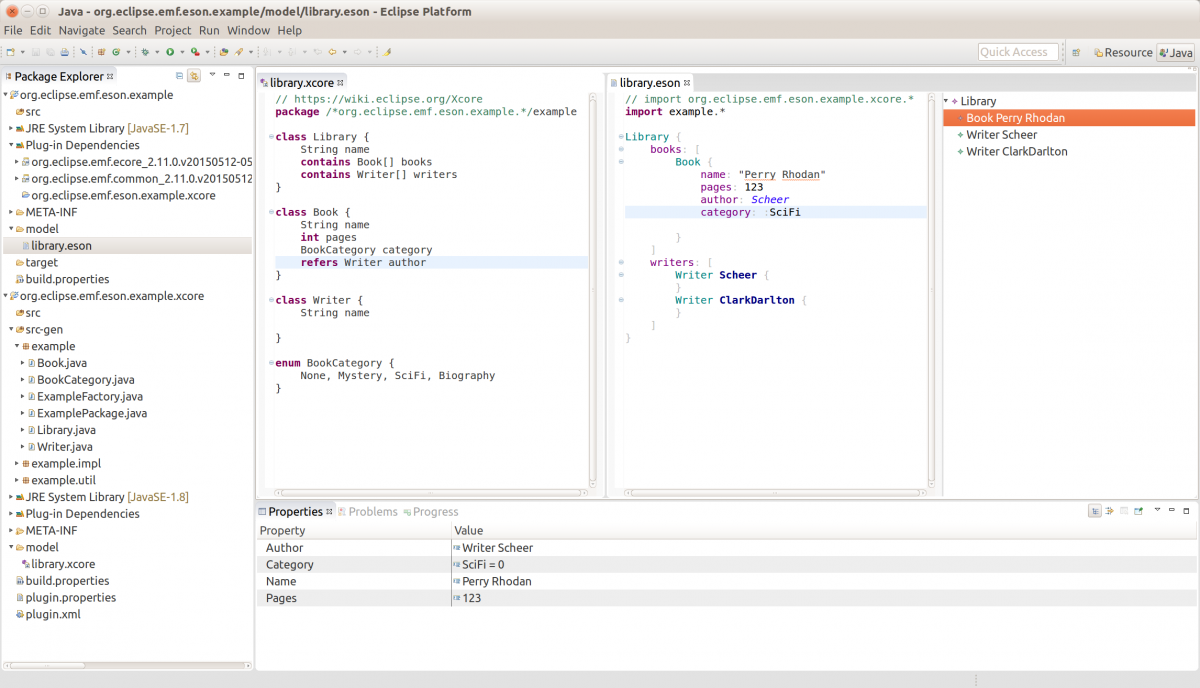Open the Run button dropdown arrow
This screenshot has width=1200, height=688.
coord(181,52)
